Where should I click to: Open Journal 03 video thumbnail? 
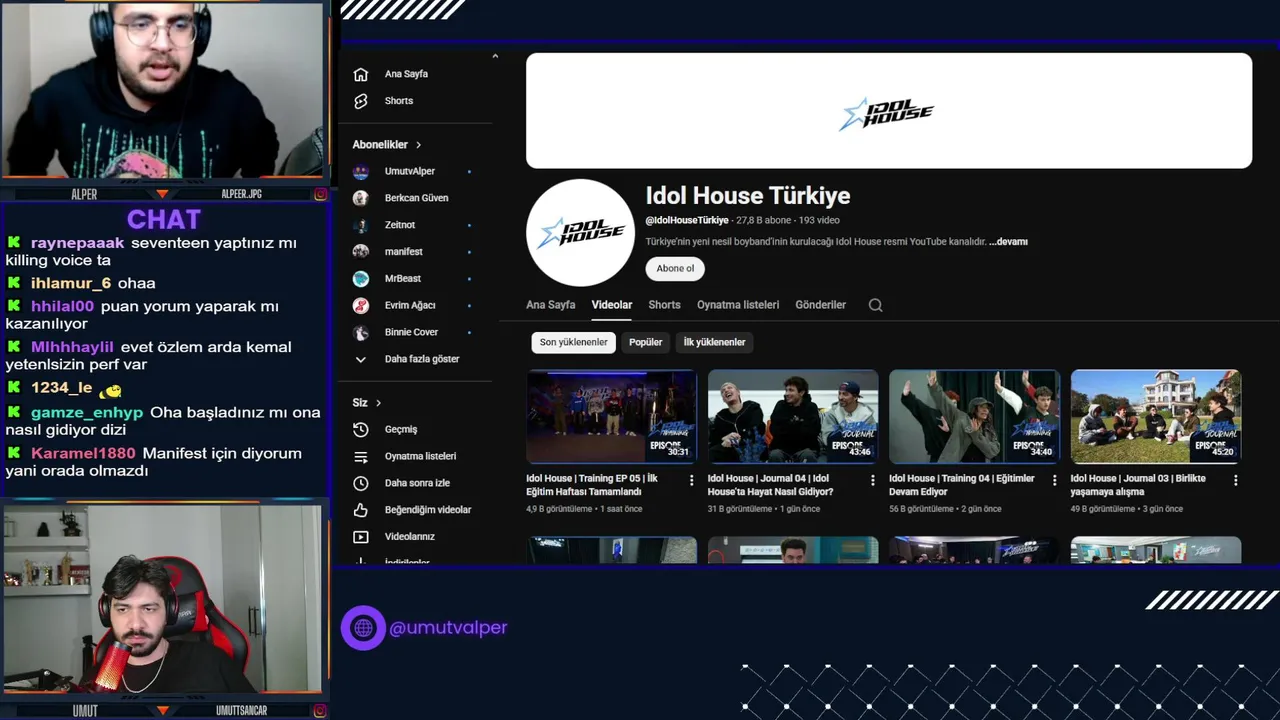click(1156, 416)
